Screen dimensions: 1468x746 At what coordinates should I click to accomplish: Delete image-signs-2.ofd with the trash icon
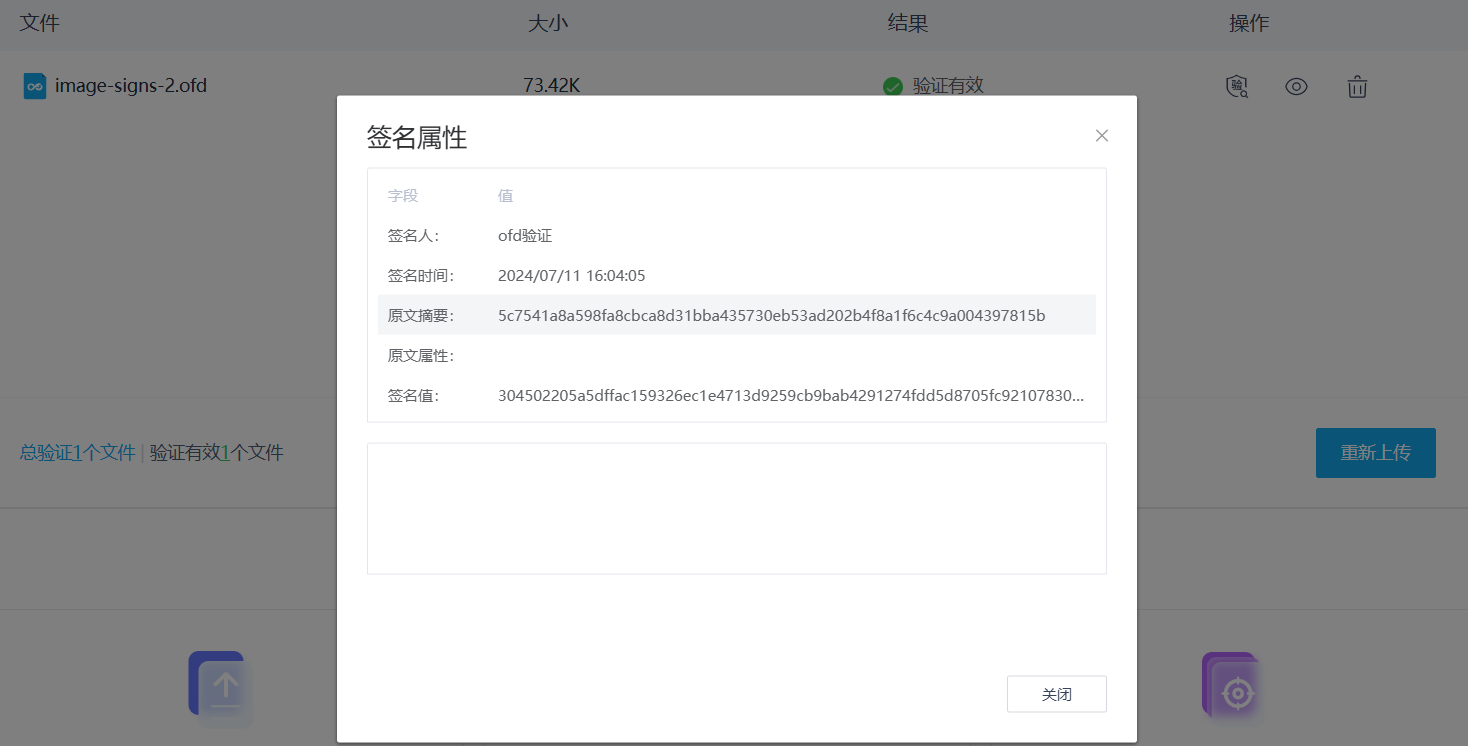[1357, 87]
